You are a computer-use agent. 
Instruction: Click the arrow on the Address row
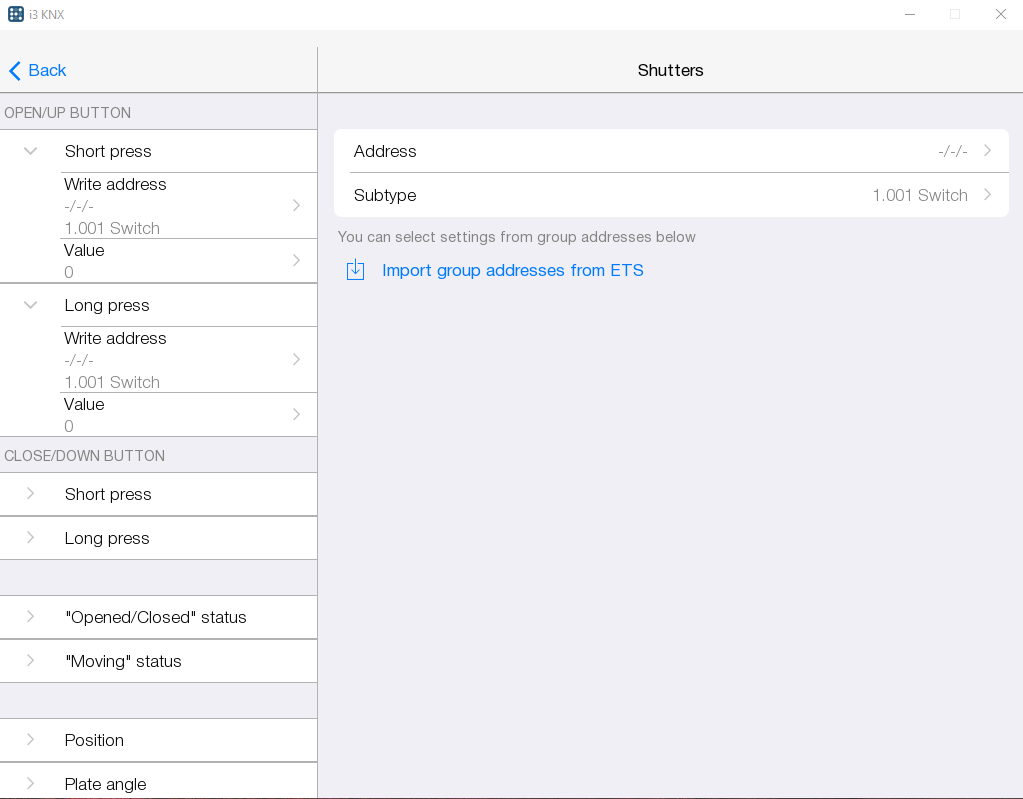click(x=987, y=151)
